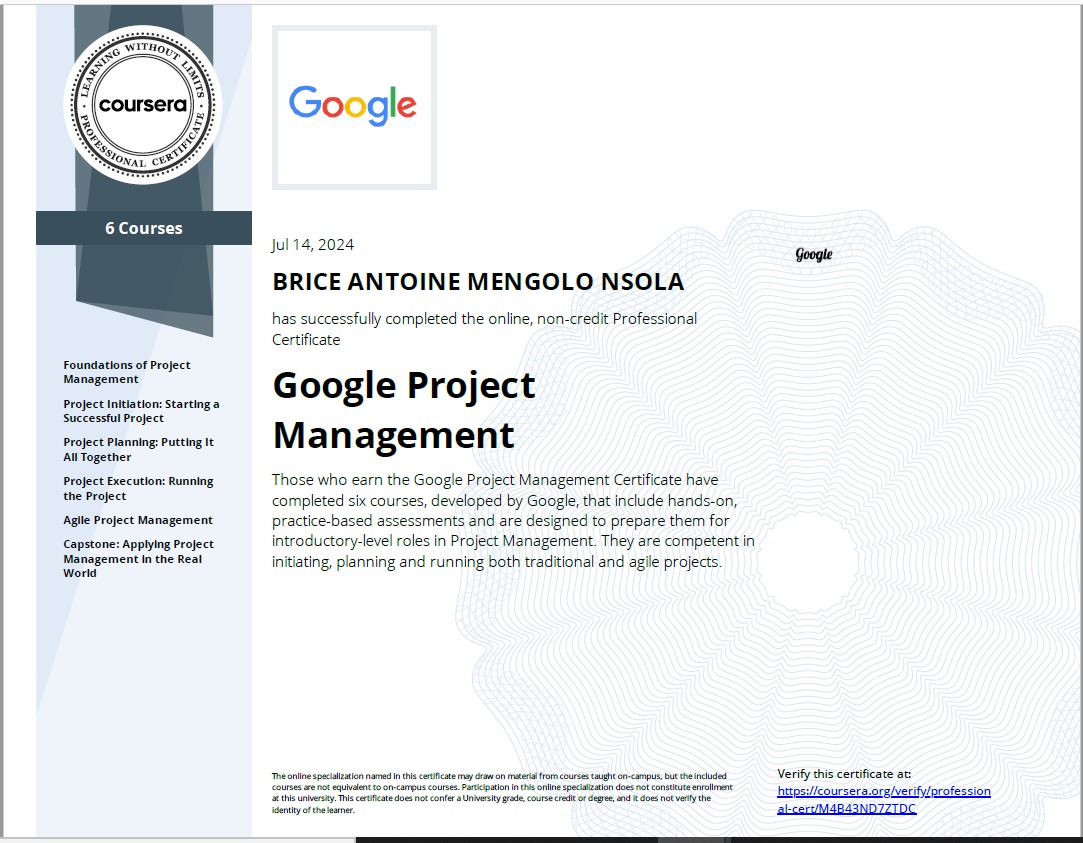
Task: Select the Google Project Management title
Action: [x=403, y=410]
